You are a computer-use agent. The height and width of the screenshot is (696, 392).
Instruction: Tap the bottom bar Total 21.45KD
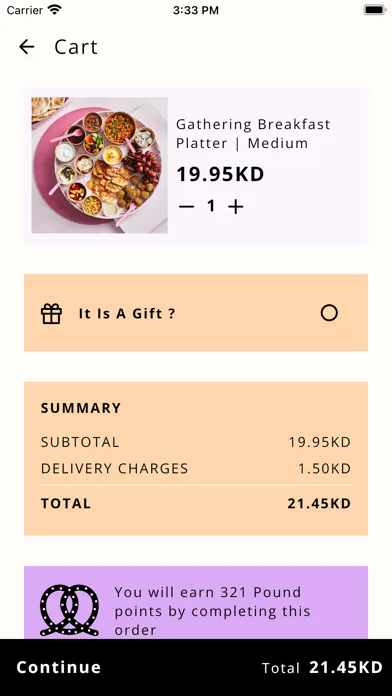pyautogui.click(x=322, y=668)
